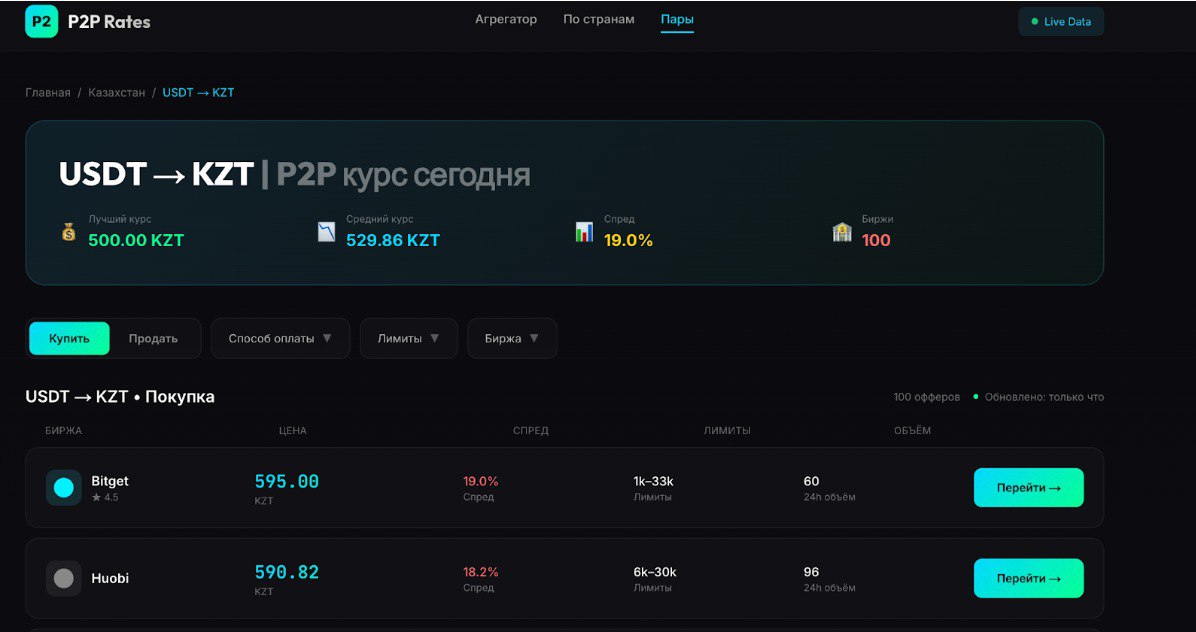
Task: Select the Пары nav tab
Action: click(677, 19)
